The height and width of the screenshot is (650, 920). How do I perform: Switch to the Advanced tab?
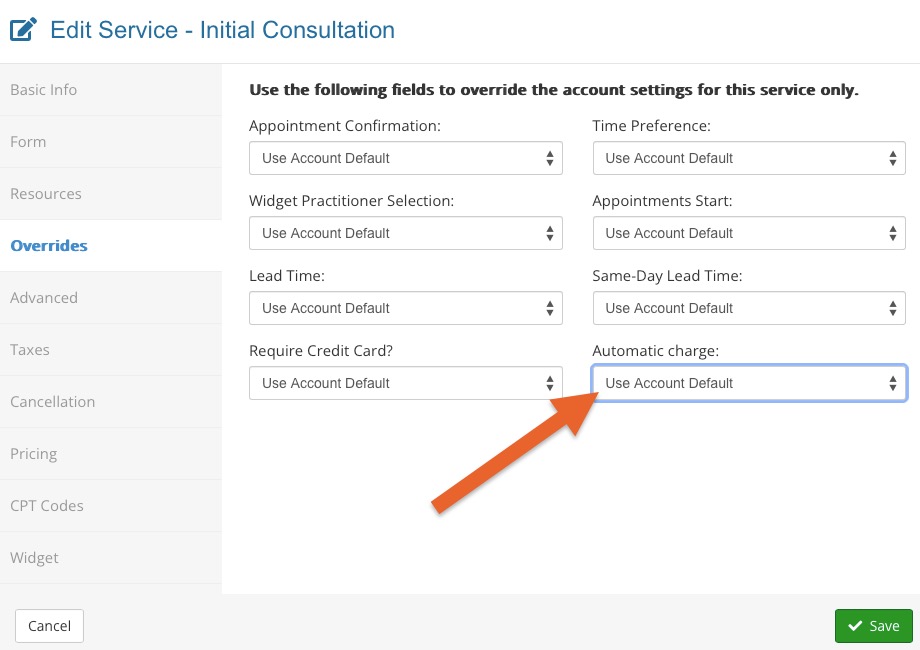pos(111,298)
